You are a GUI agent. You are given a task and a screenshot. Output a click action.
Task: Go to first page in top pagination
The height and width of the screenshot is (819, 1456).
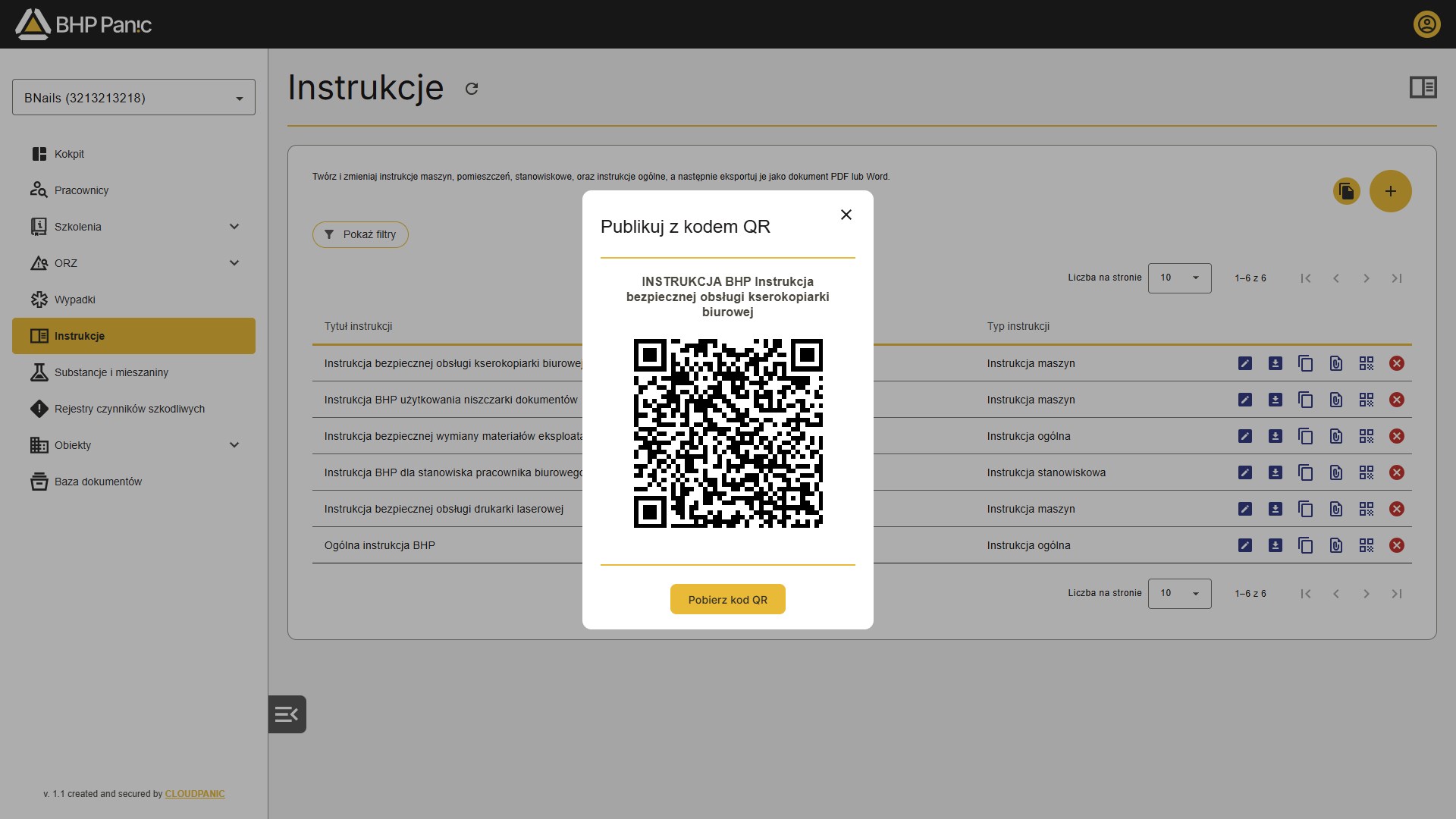(1305, 278)
